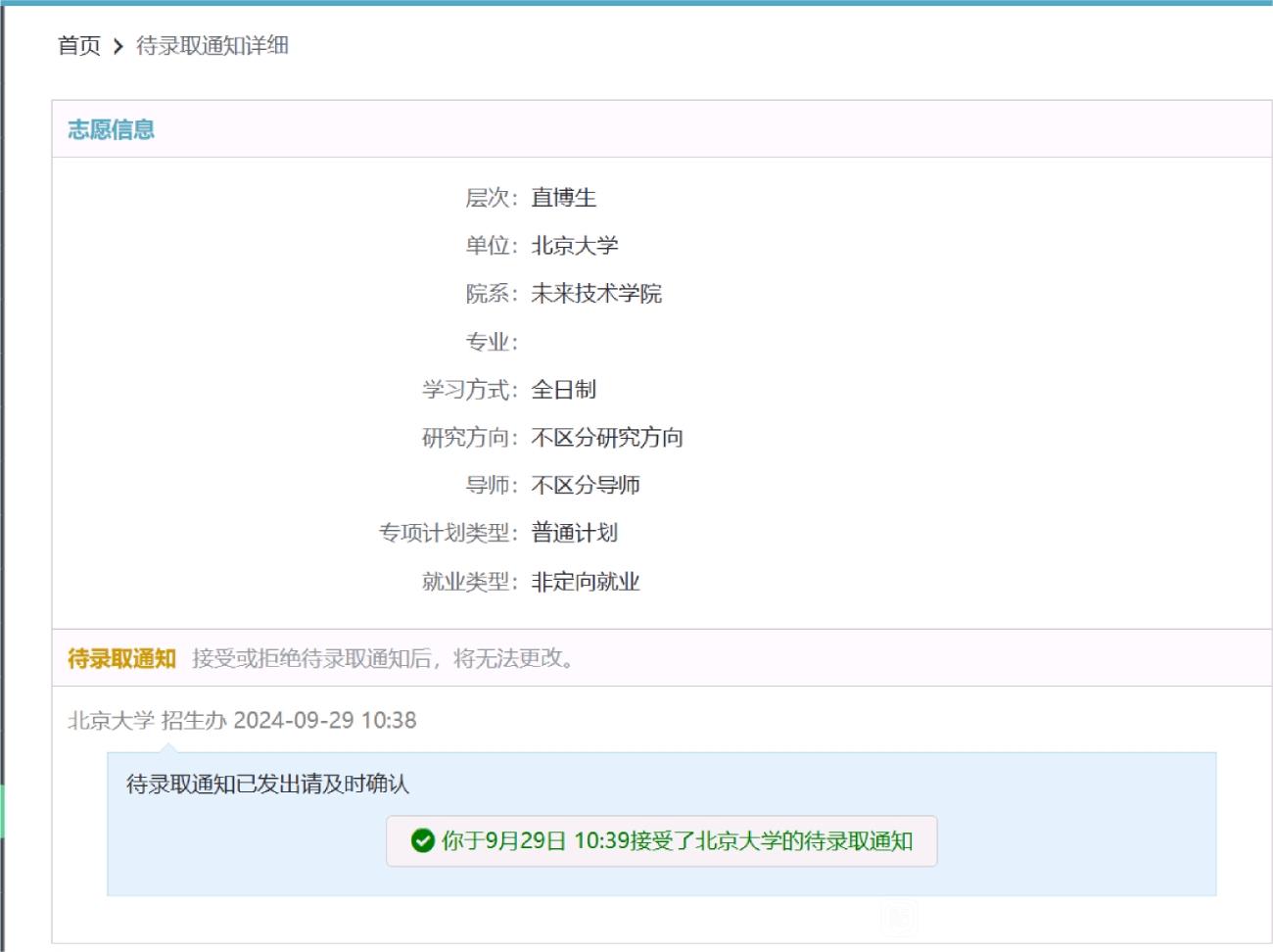Click the 导师: label
The image size is (1273, 952).
click(492, 486)
